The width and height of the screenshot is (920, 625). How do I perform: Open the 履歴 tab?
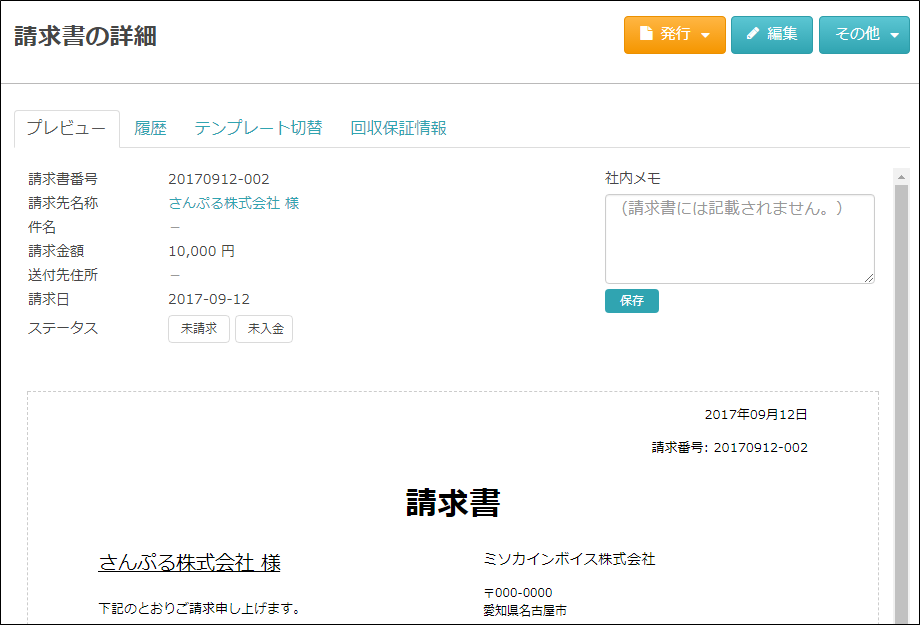150,128
